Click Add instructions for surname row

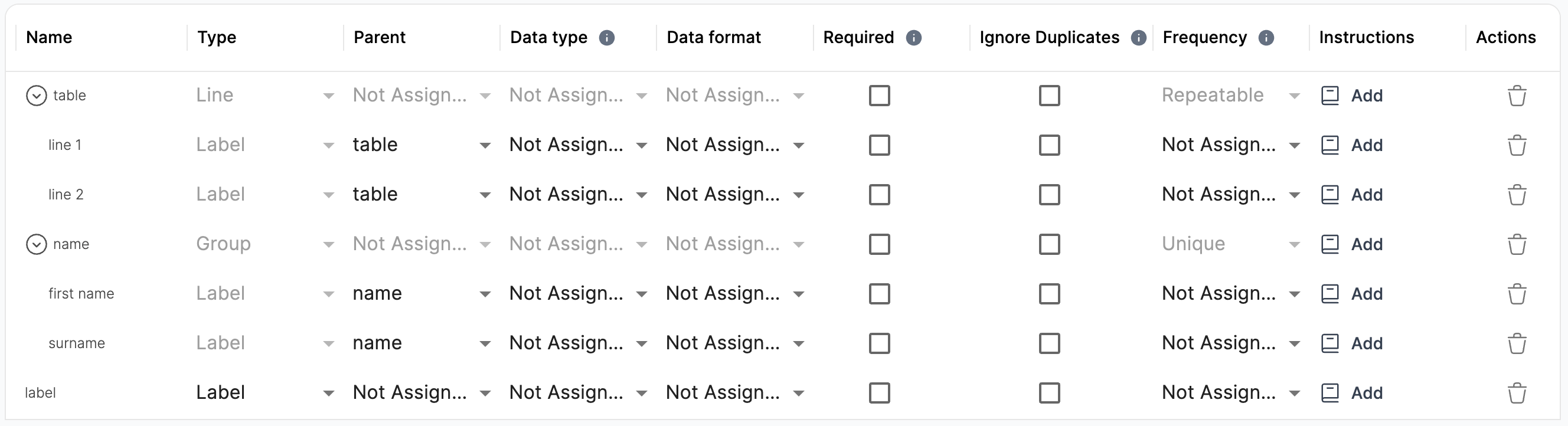point(1367,343)
